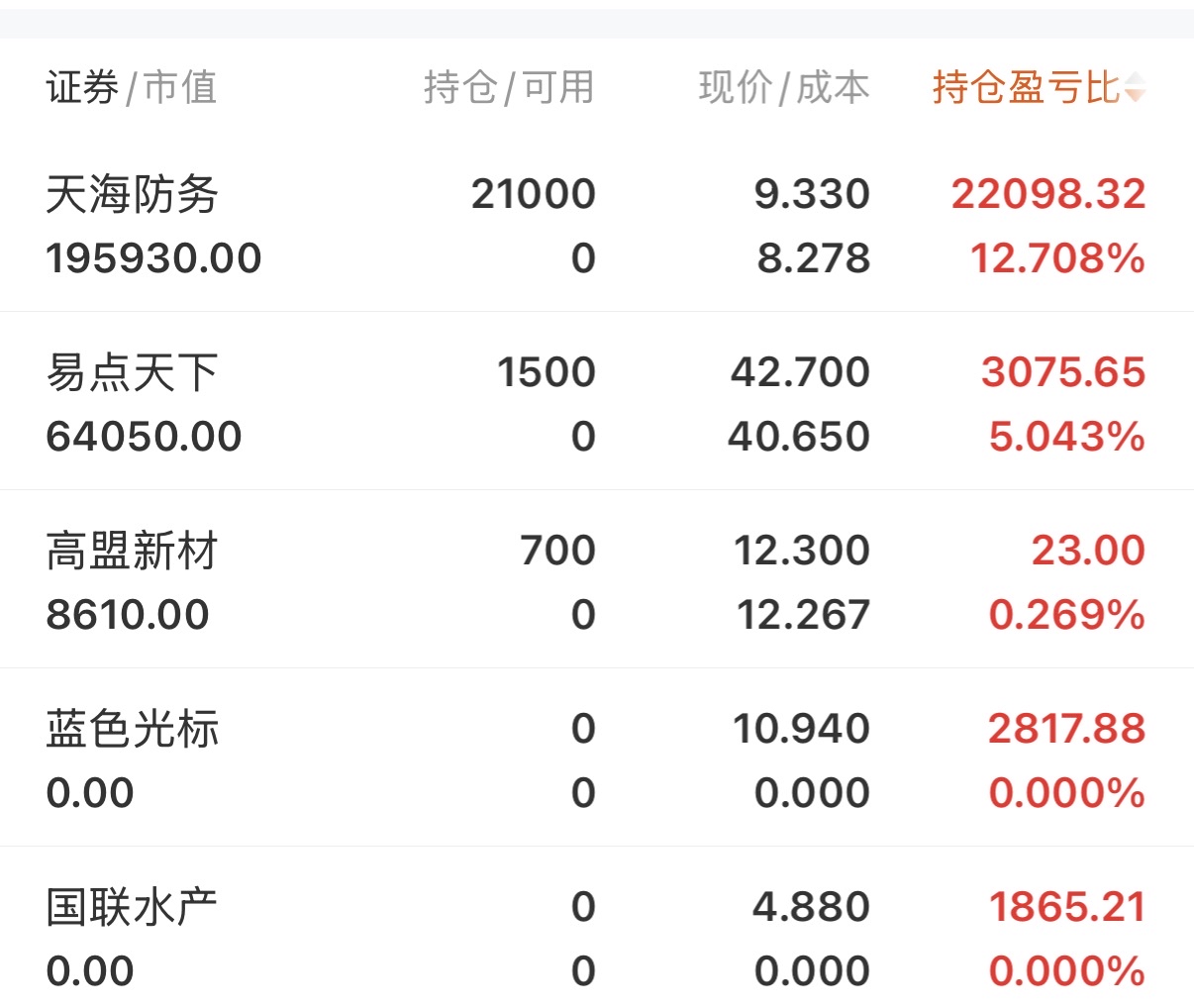Sort by 持仓盈亏比 column header
The width and height of the screenshot is (1194, 1008).
coord(1025,88)
